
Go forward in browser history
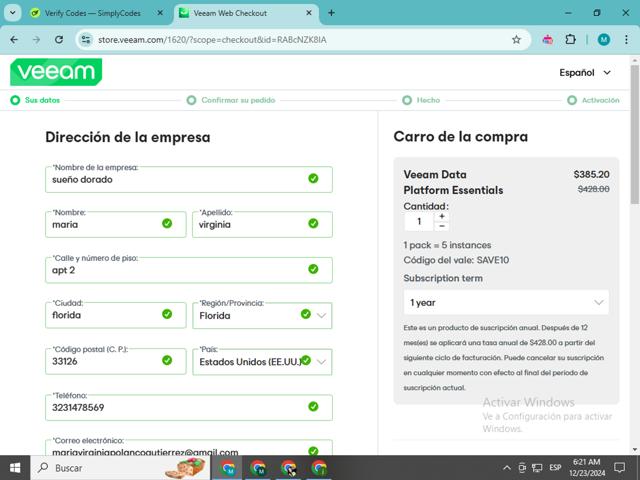36,40
